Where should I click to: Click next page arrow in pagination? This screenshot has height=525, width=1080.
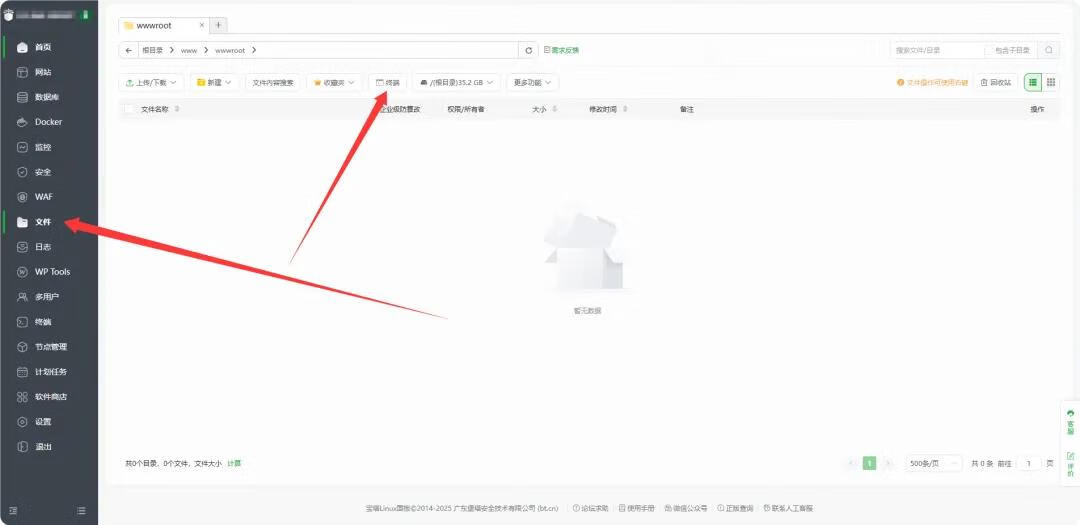tap(888, 464)
